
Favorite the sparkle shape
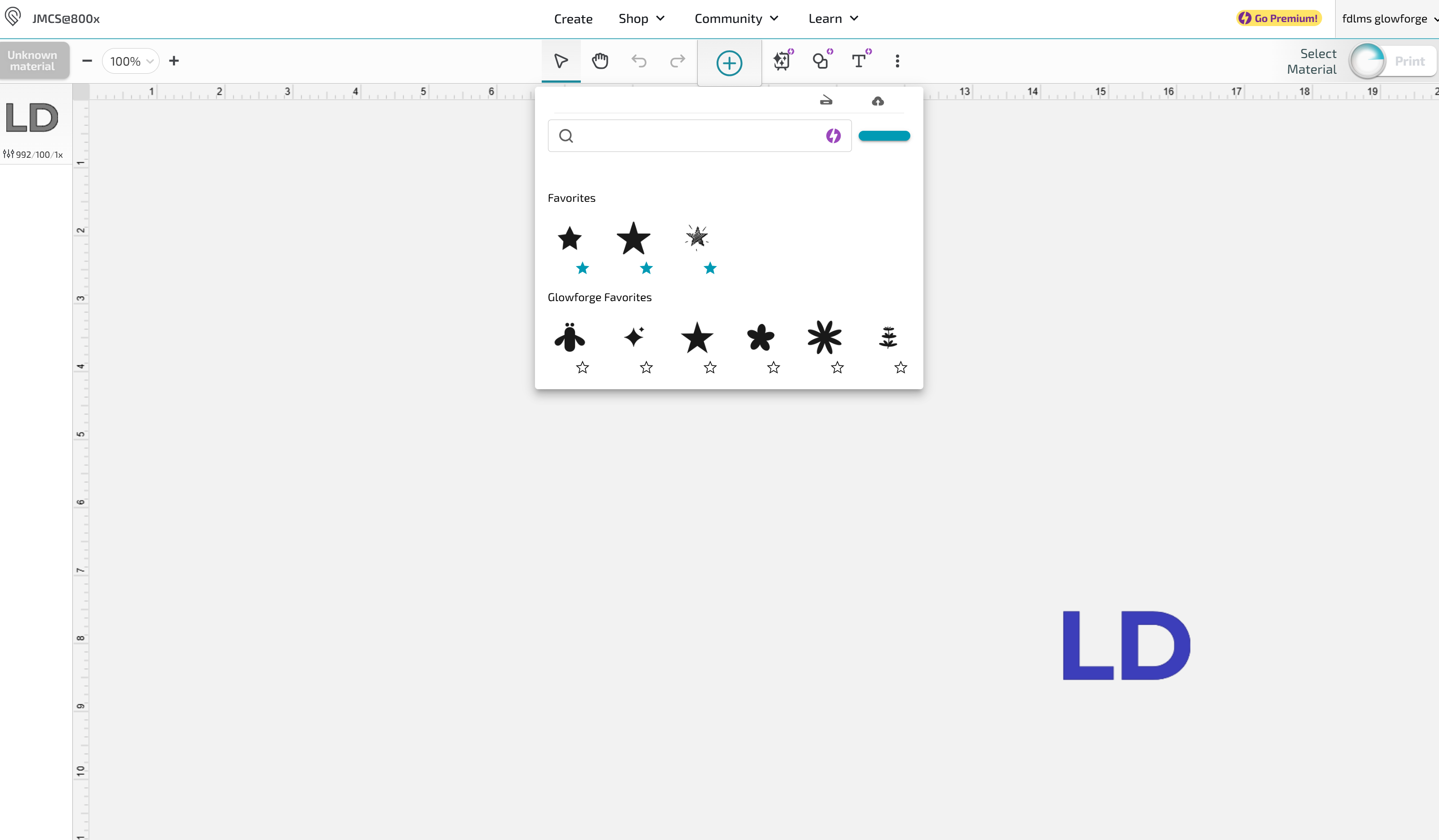646,367
